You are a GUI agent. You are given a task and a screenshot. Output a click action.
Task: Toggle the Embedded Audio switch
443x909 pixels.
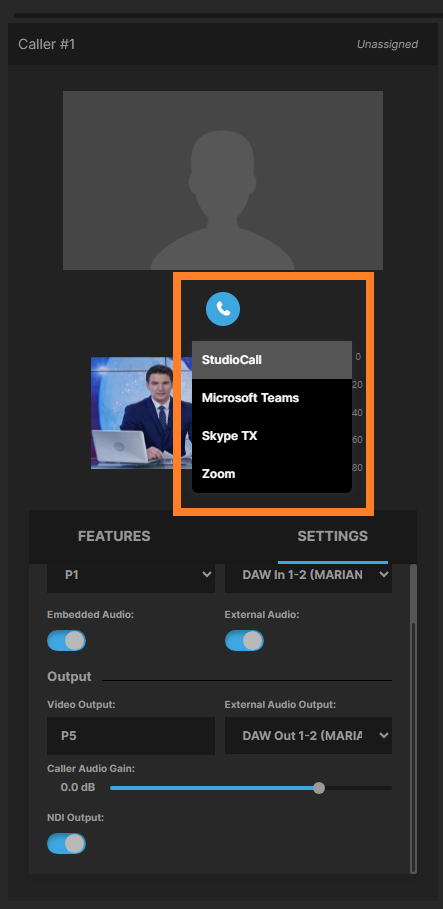tap(66, 641)
